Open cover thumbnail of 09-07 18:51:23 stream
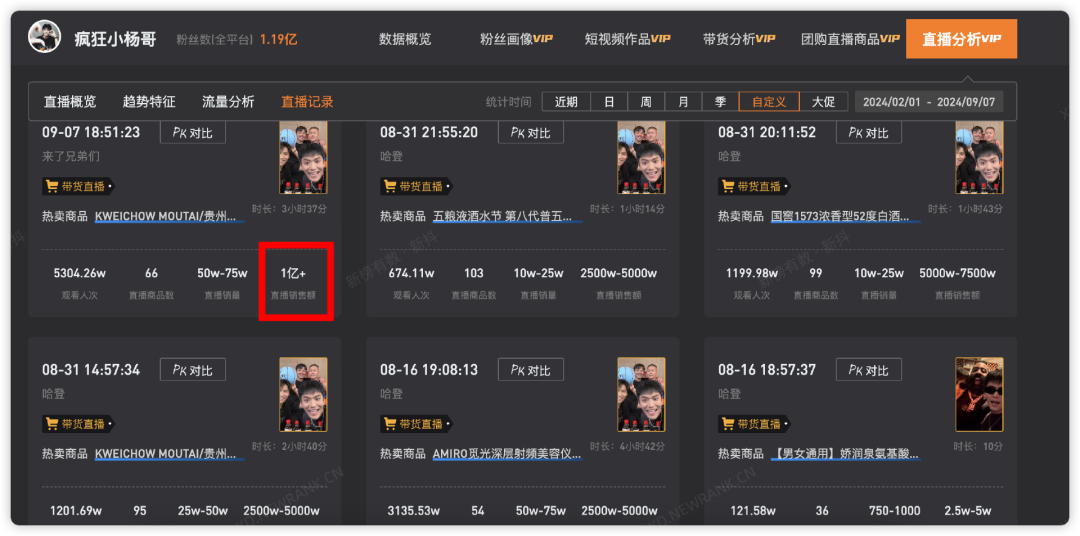Image resolution: width=1080 pixels, height=536 pixels. [x=303, y=158]
